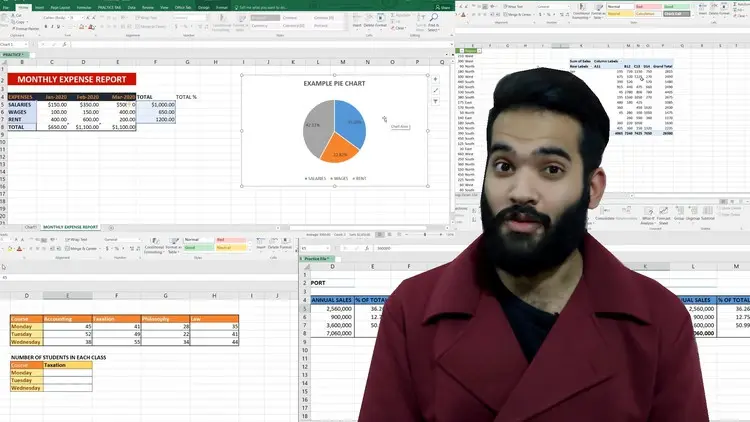Select the EXAMPLE PIE CHART title

click(x=334, y=83)
